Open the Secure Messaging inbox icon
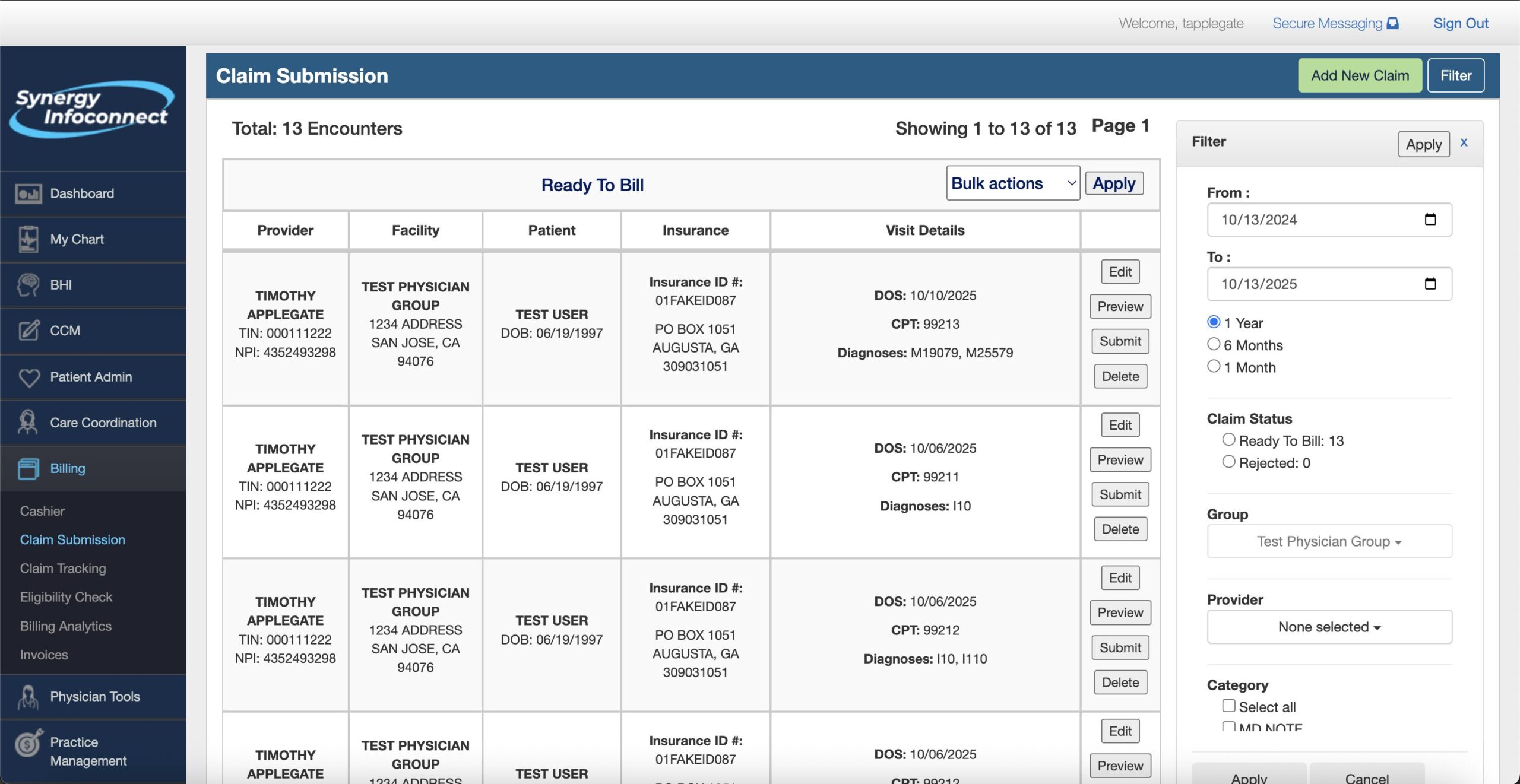The image size is (1520, 784). point(1393,24)
